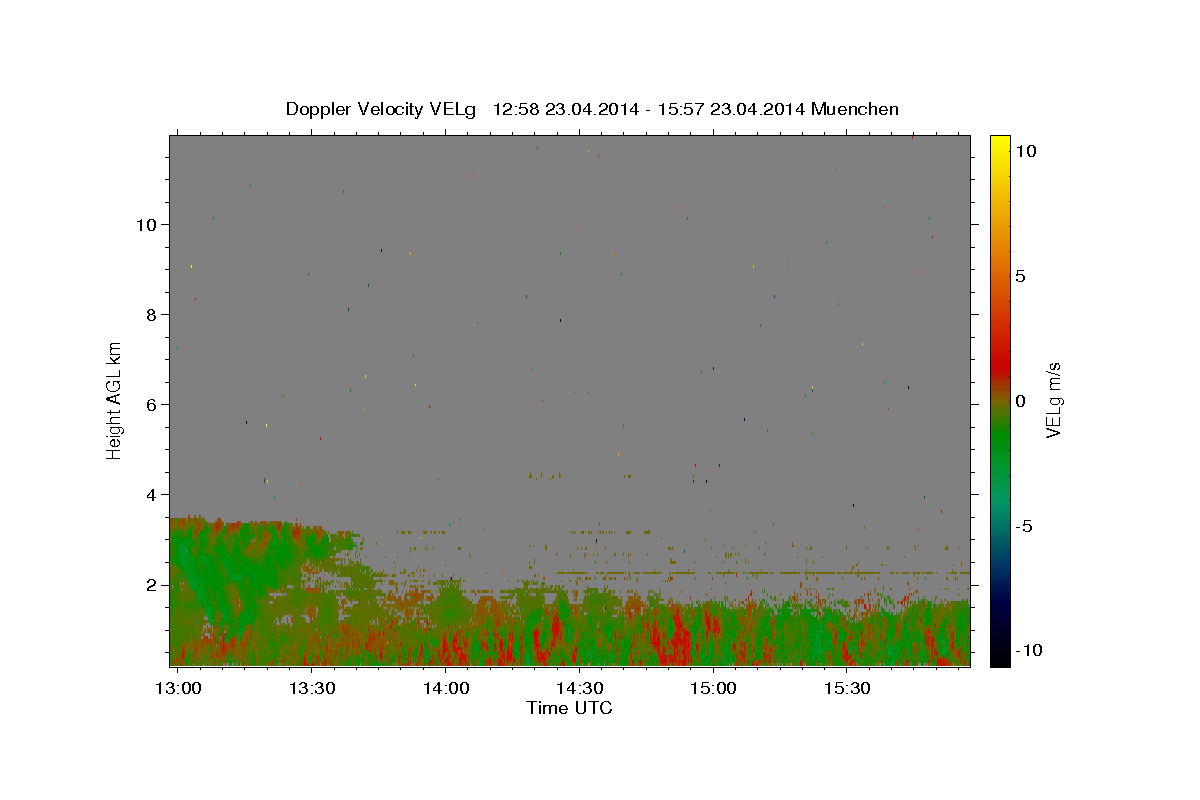Screen dimensions: 1200x800
Task: Click the colorbar value 10 at top
Action: pyautogui.click(x=1025, y=151)
